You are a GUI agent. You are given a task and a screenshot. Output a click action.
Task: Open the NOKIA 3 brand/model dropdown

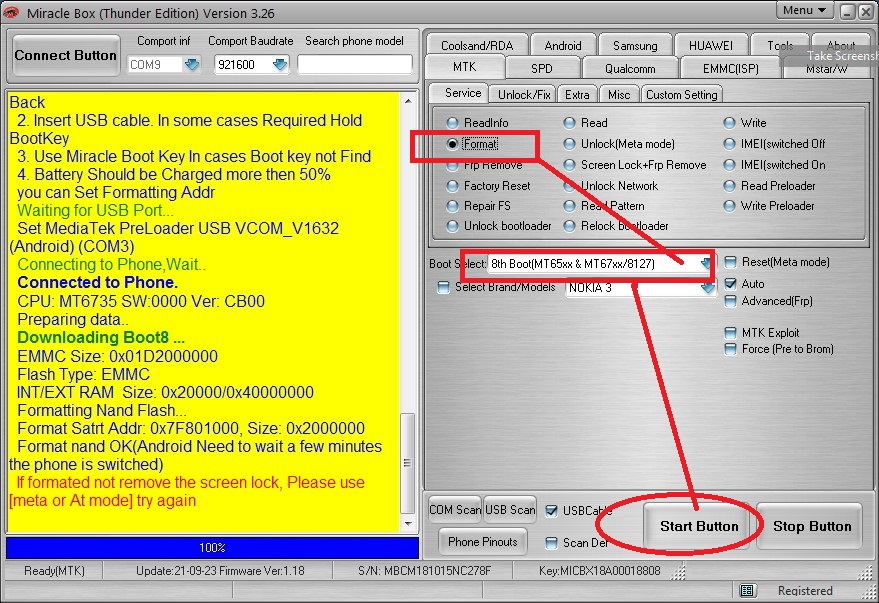[x=707, y=288]
